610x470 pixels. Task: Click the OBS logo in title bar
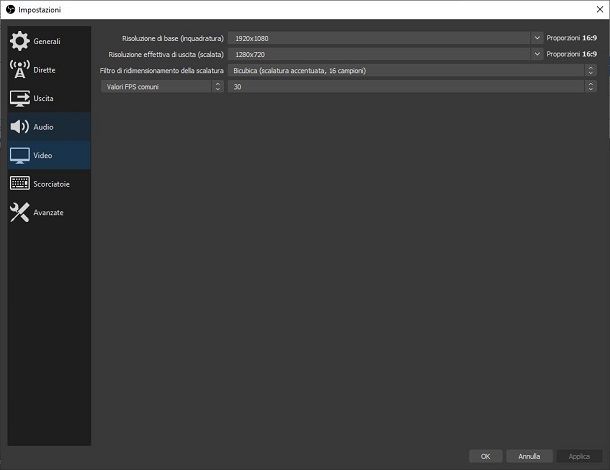pyautogui.click(x=10, y=9)
